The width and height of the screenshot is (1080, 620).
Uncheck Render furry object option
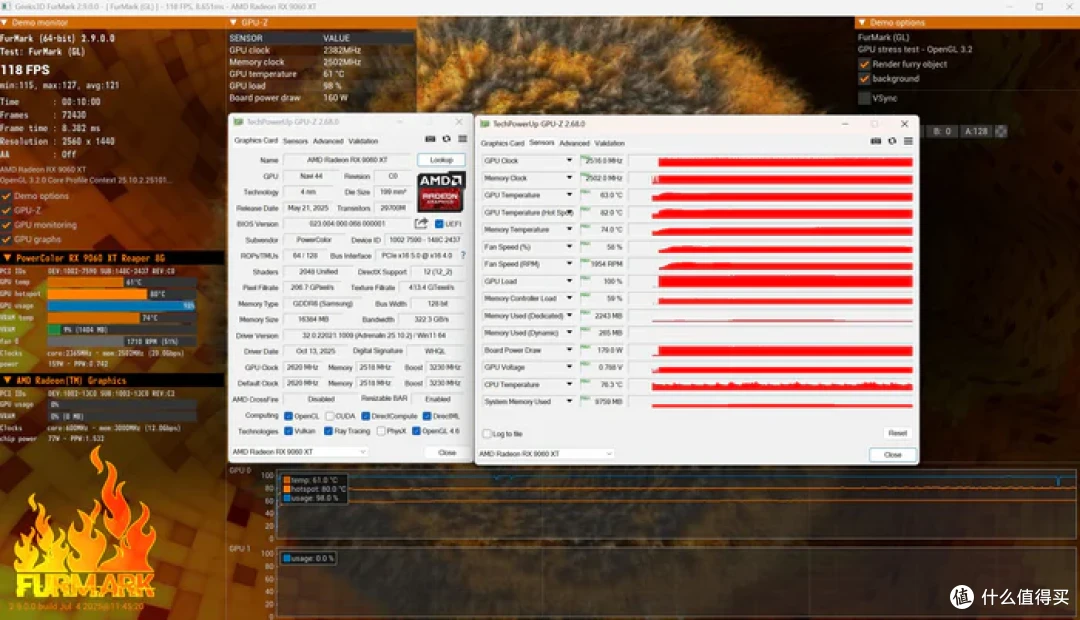[864, 64]
